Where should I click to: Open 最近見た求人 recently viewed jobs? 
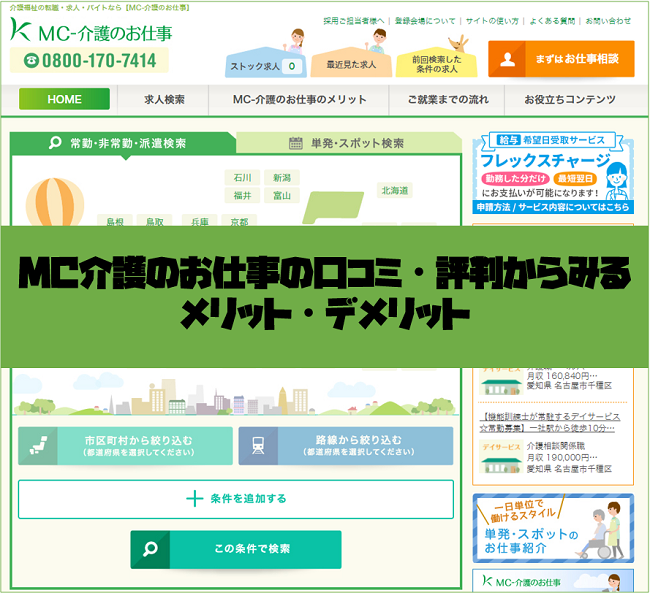[x=351, y=64]
